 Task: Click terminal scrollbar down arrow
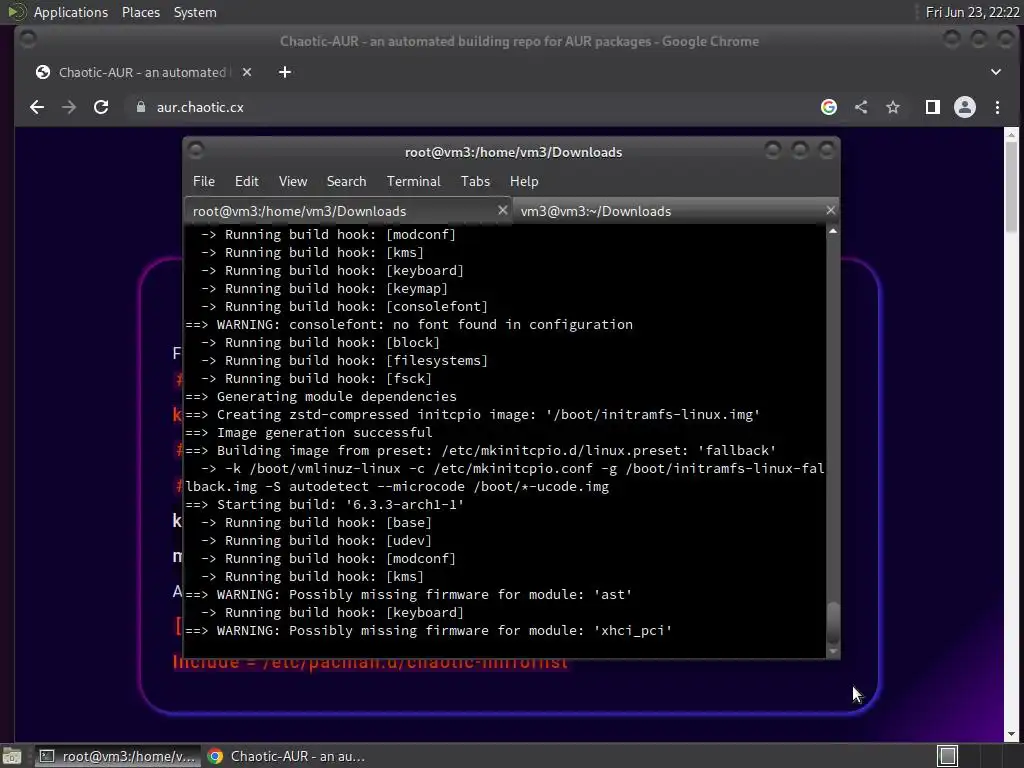pos(833,651)
